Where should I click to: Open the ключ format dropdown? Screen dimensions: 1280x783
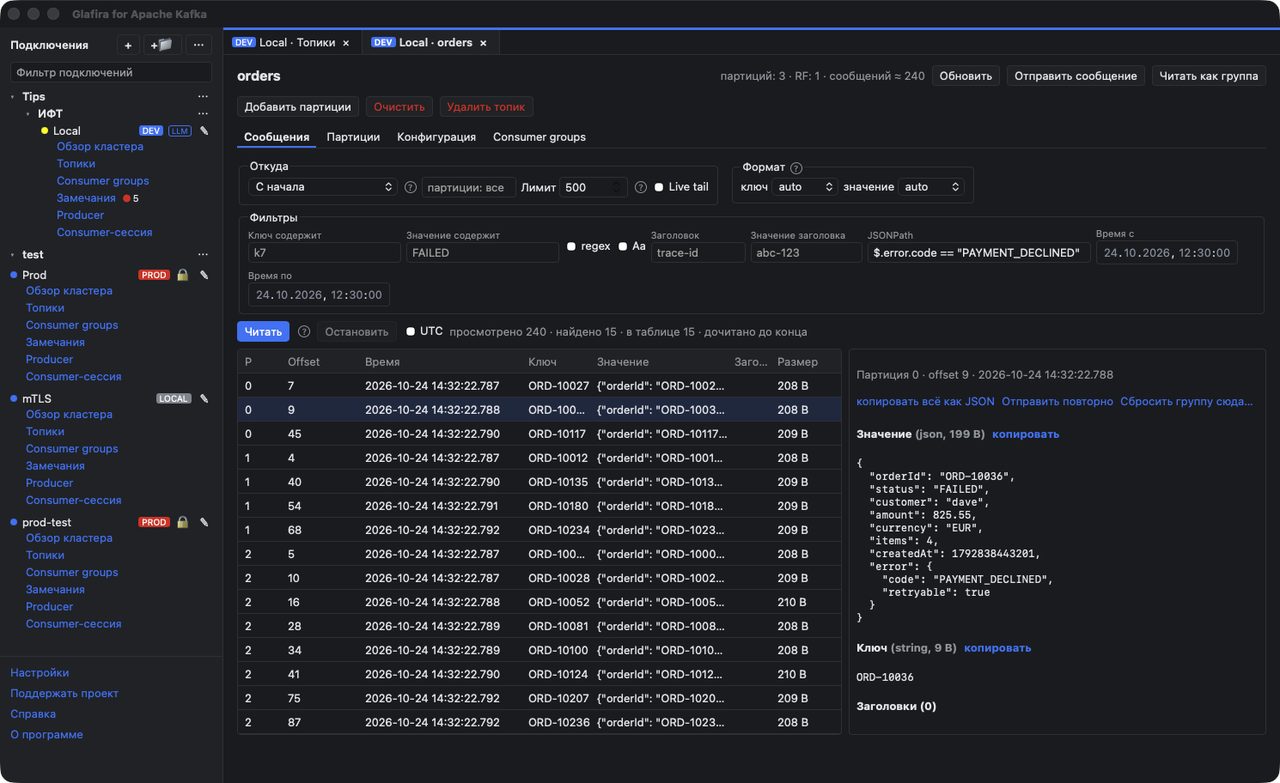(804, 187)
